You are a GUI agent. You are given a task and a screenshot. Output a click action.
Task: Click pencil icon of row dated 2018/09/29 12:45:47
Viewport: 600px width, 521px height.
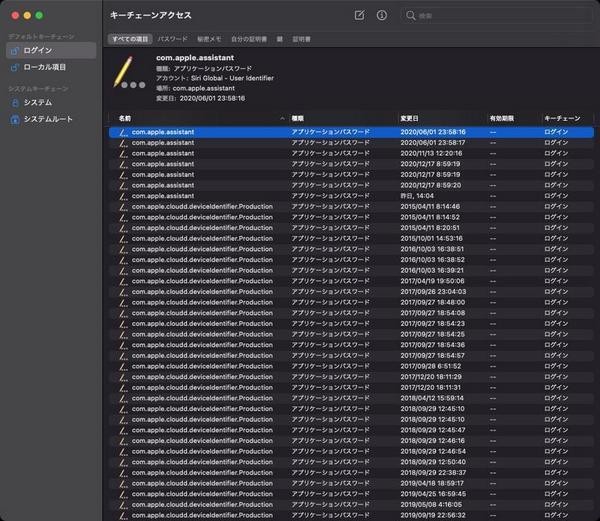point(123,430)
